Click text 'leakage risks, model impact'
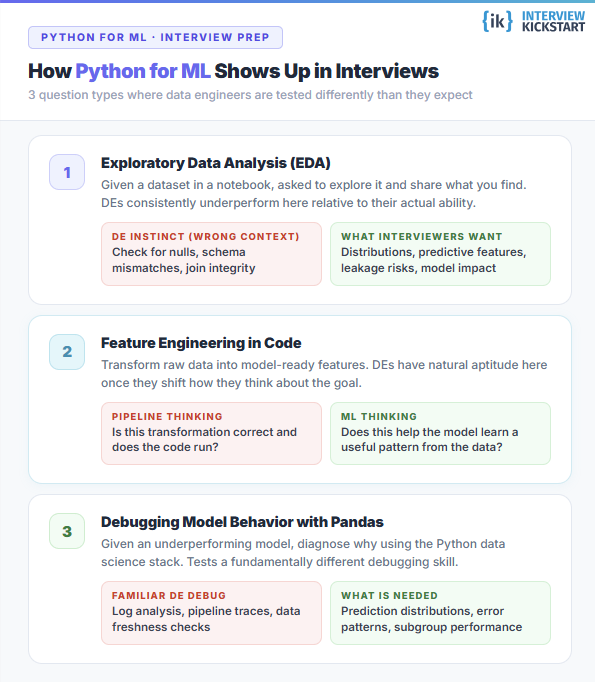This screenshot has height=682, width=595. 418,268
